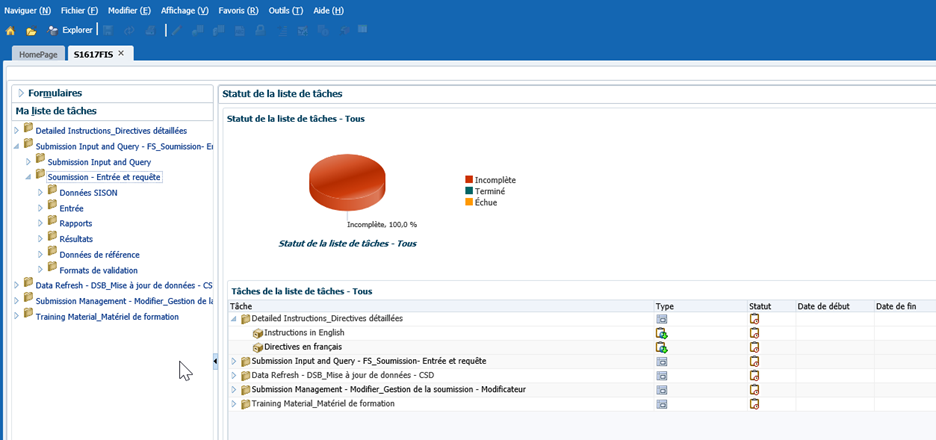Open Explorer from the toolbar
The width and height of the screenshot is (936, 440).
70,30
